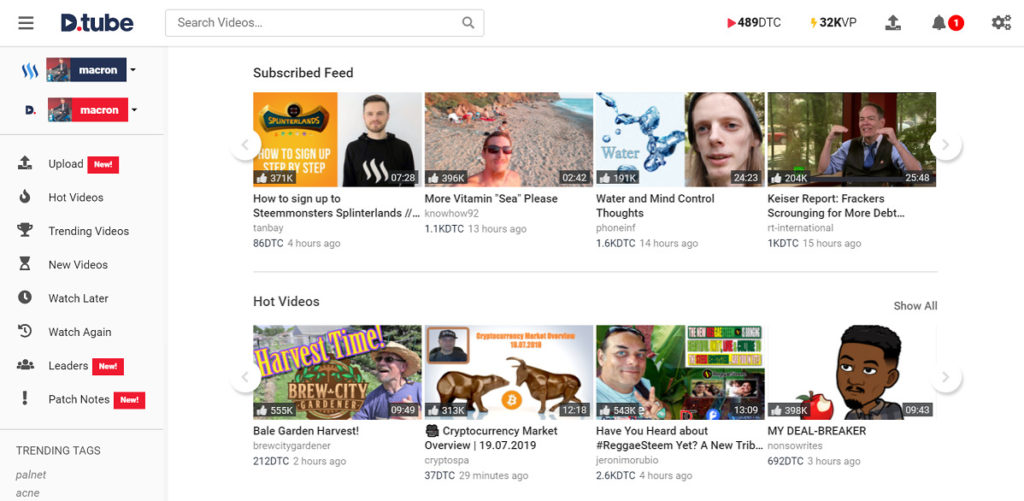The height and width of the screenshot is (501, 1024).
Task: Click the Watch Later clock icon
Action: click(25, 297)
